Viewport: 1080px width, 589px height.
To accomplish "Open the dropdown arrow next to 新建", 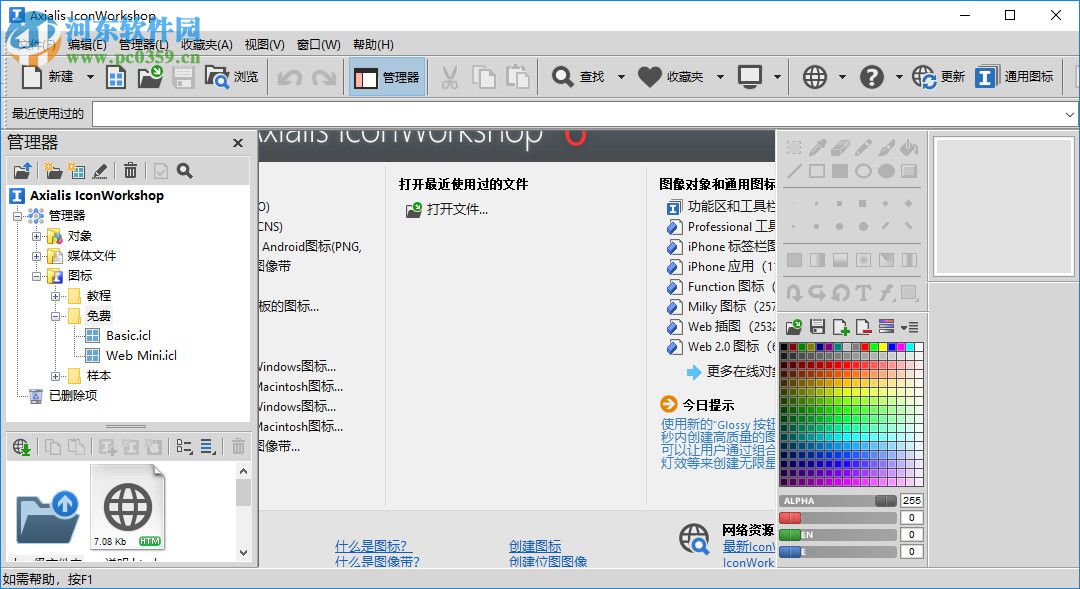I will click(88, 77).
